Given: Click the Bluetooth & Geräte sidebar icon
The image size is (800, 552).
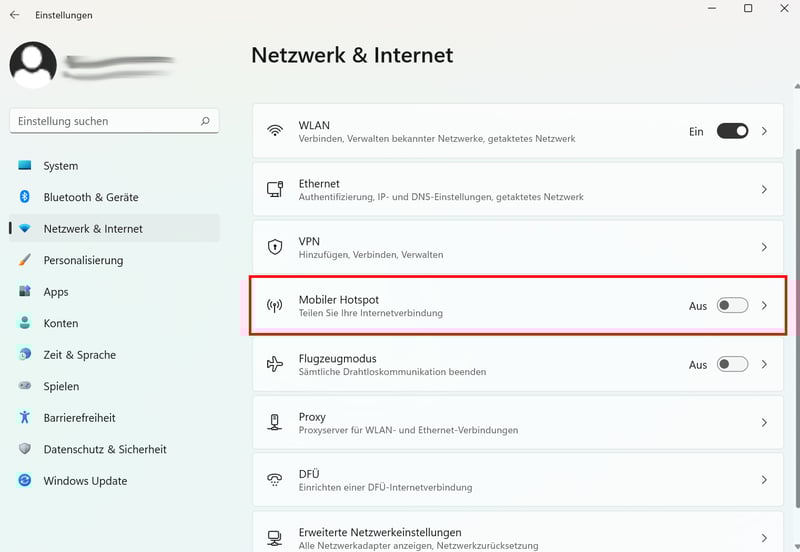Looking at the screenshot, I should (25, 197).
